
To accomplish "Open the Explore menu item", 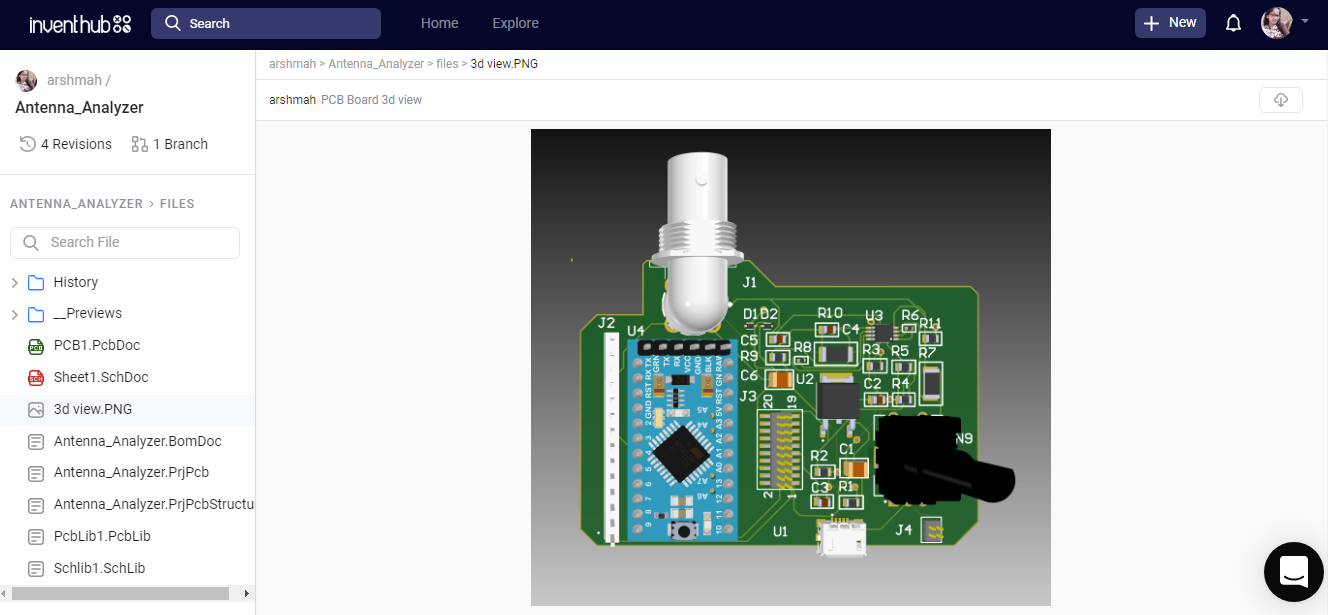I will tap(515, 22).
